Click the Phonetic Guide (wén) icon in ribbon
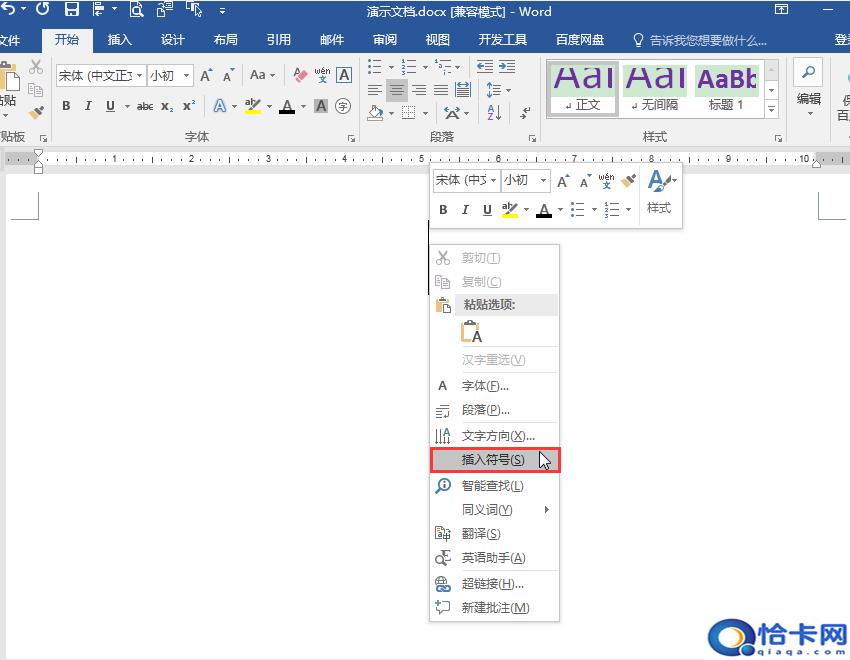Screen dimensions: 850x660 pyautogui.click(x=322, y=75)
